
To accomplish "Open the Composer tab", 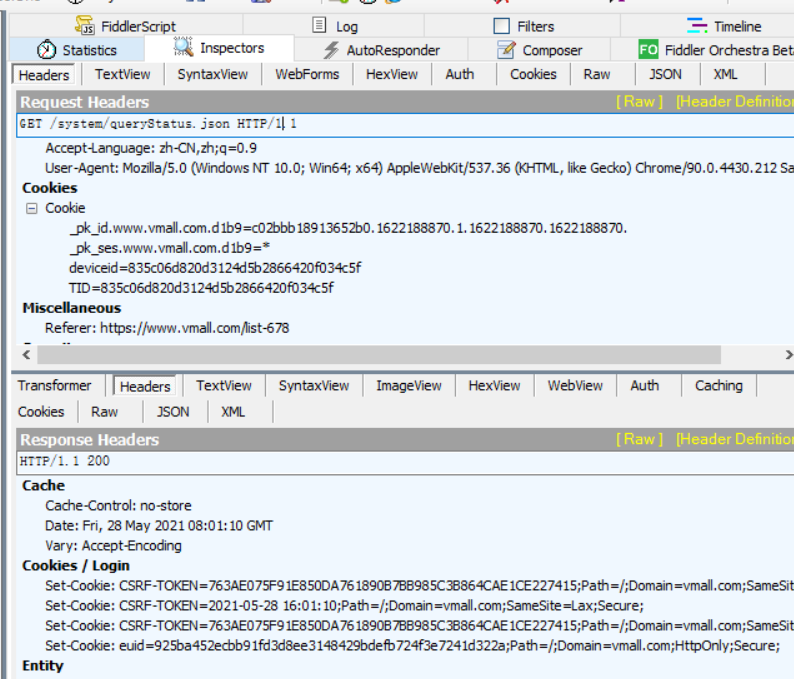I will (x=539, y=50).
